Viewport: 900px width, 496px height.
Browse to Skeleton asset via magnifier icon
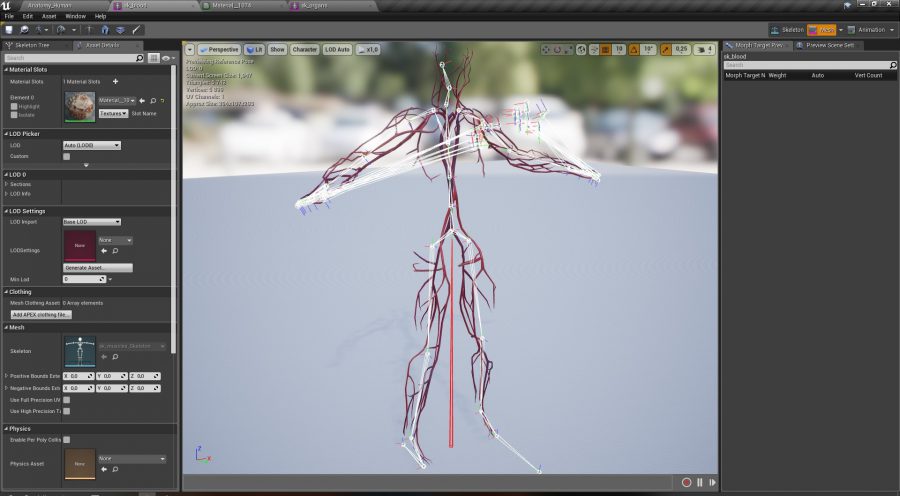pos(115,357)
